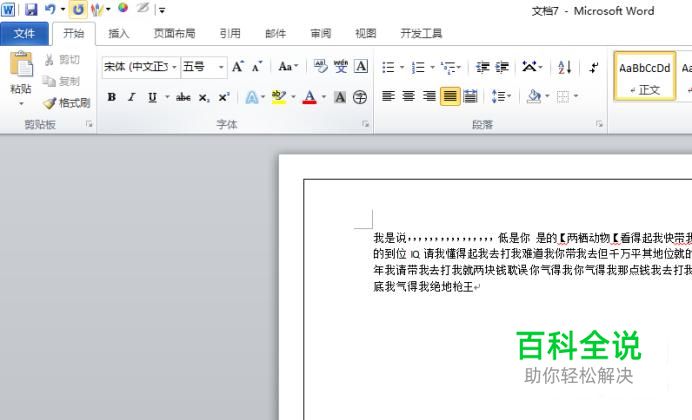The image size is (692, 420).
Task: Open underline style dropdown arrow
Action: coord(167,97)
